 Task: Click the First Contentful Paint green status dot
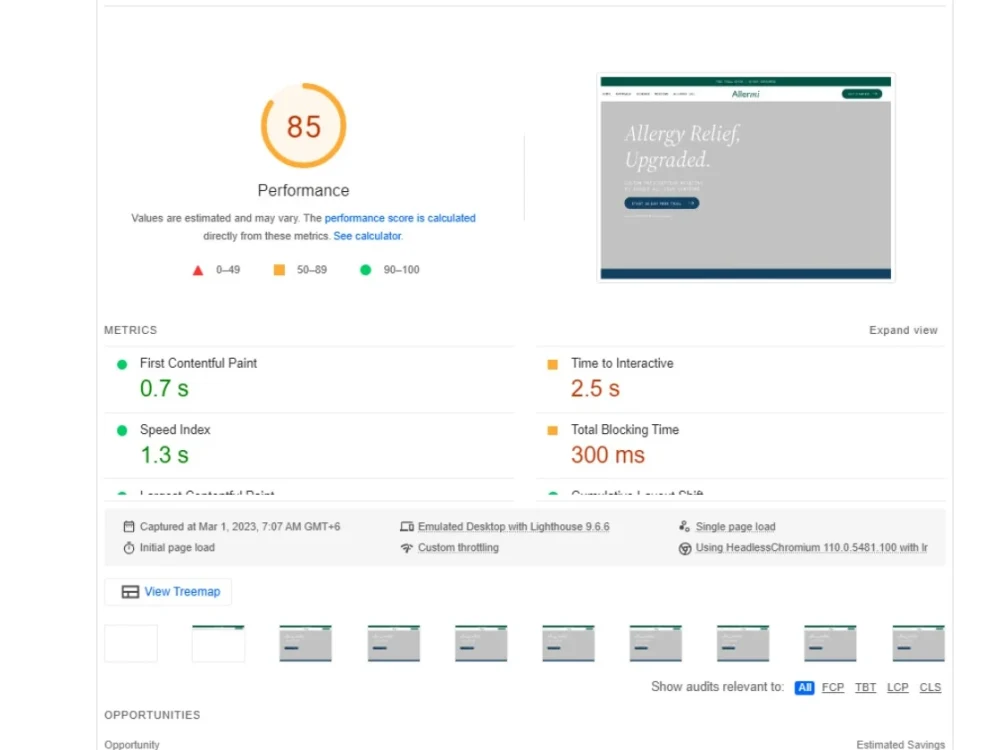pyautogui.click(x=122, y=364)
